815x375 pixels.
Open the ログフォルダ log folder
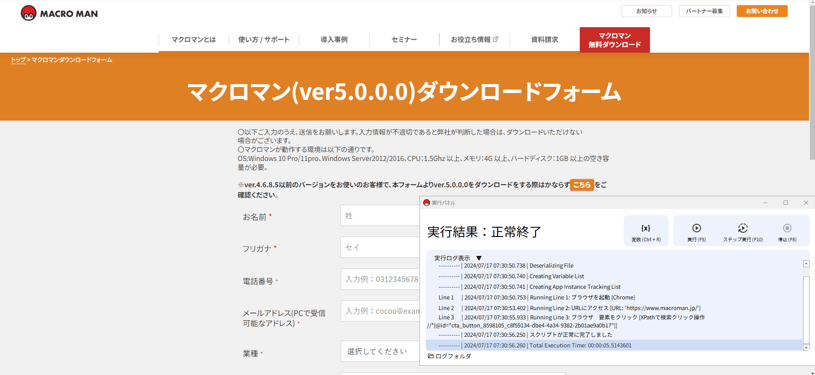[x=450, y=356]
